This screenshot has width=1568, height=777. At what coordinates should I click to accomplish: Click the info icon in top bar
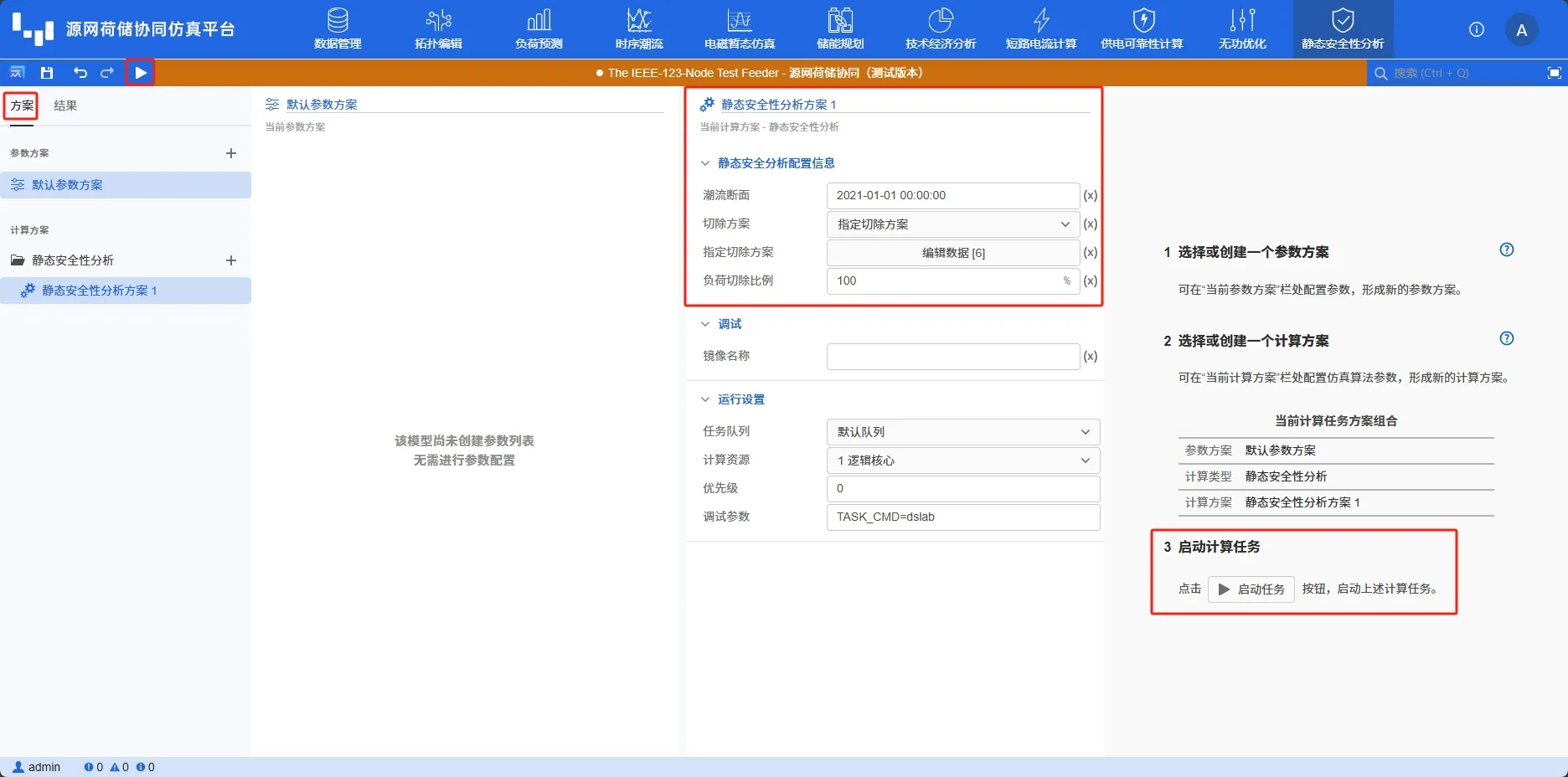pos(1477,29)
